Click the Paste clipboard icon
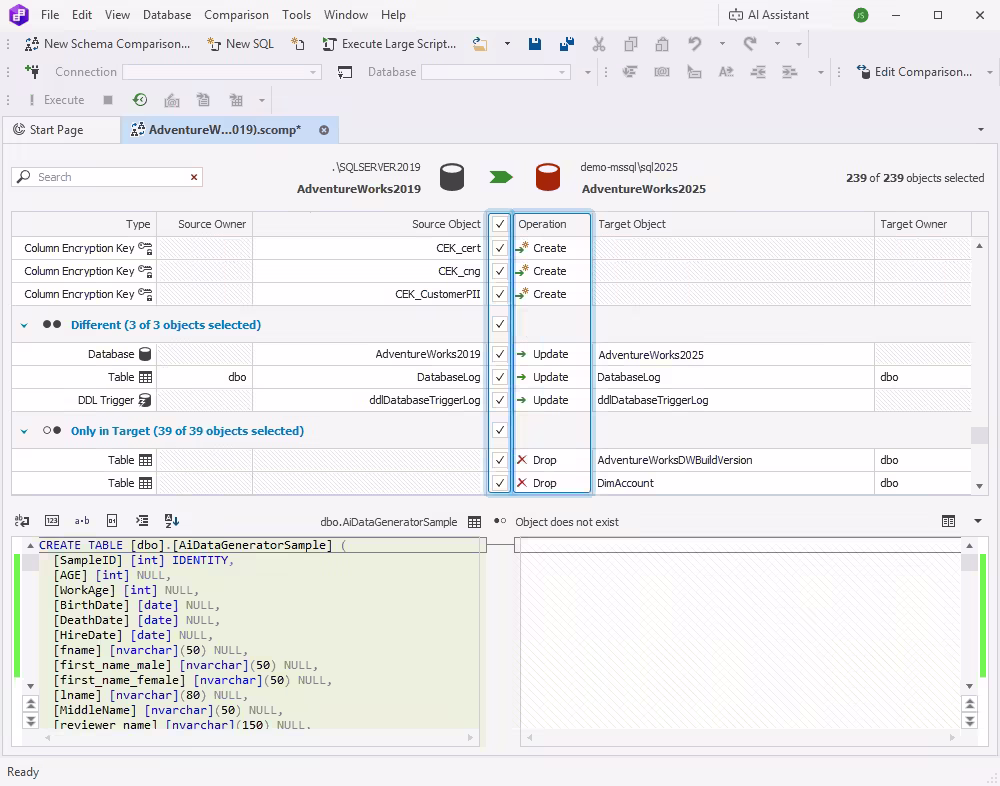The width and height of the screenshot is (1000, 786). point(662,44)
